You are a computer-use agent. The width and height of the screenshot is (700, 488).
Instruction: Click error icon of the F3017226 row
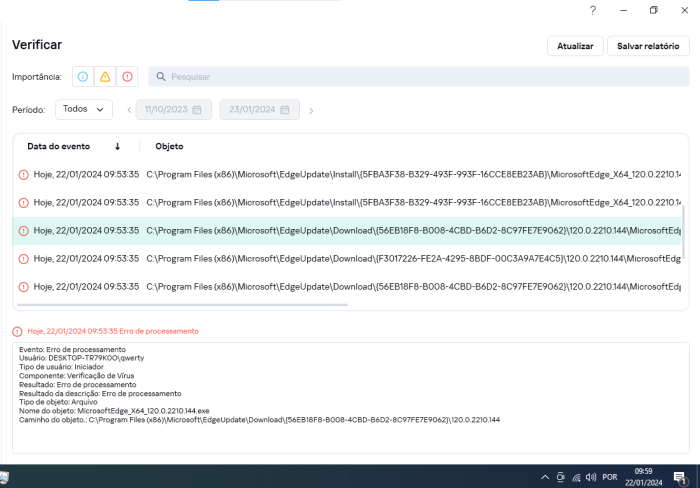(23, 259)
